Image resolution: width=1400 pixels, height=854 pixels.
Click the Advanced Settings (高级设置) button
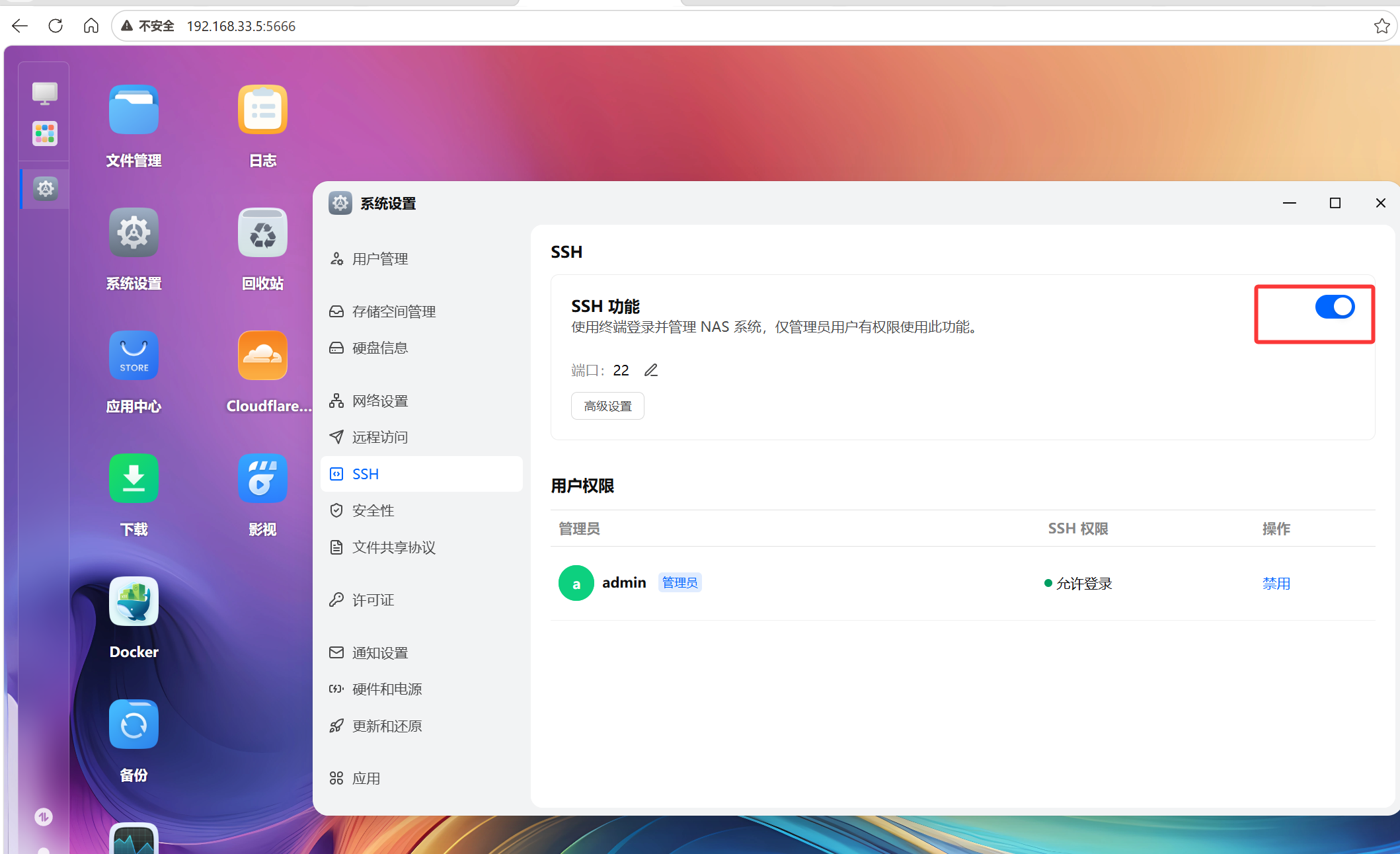[x=607, y=406]
